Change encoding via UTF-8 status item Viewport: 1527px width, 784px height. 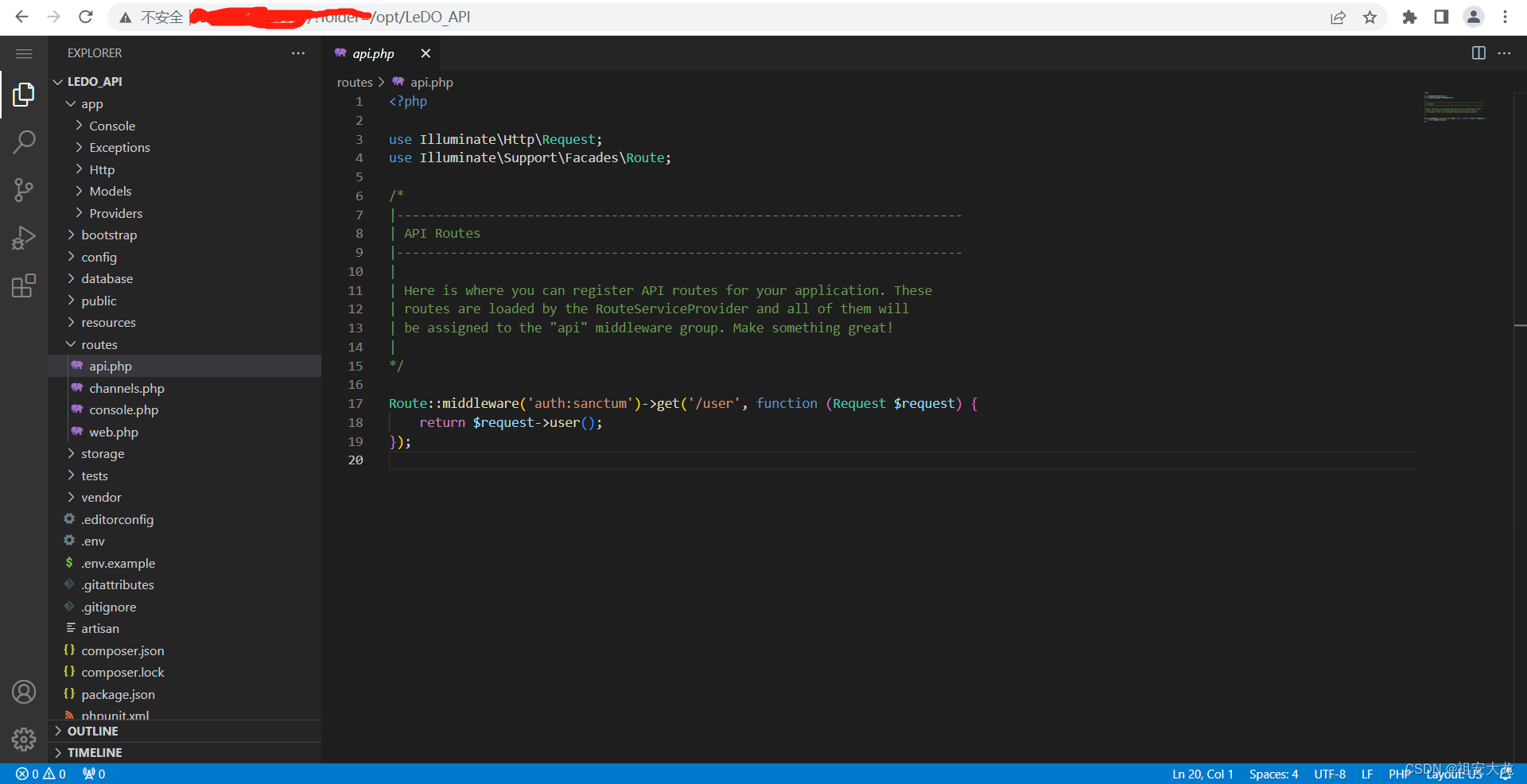point(1330,774)
